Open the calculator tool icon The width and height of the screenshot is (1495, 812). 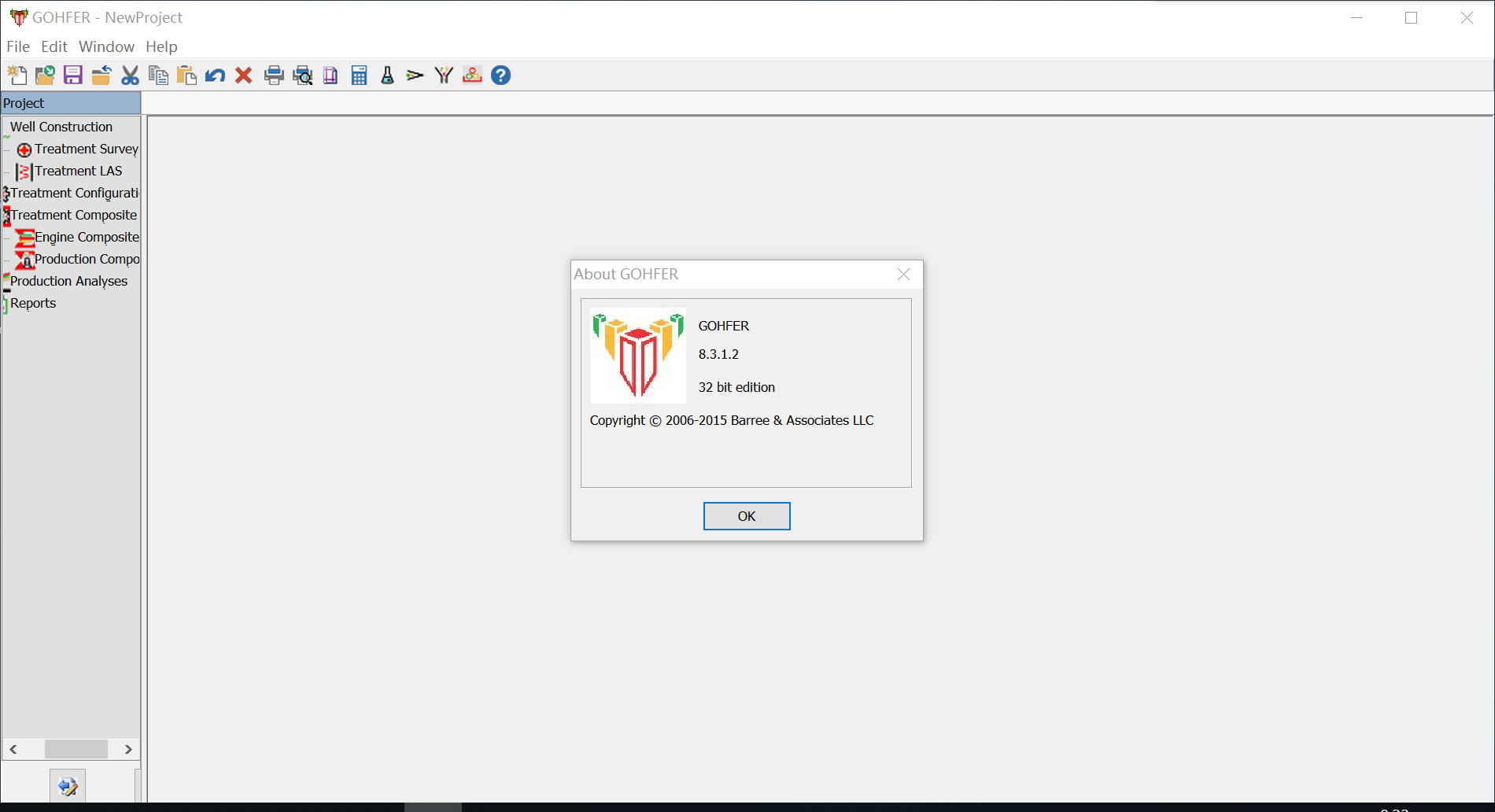[359, 76]
